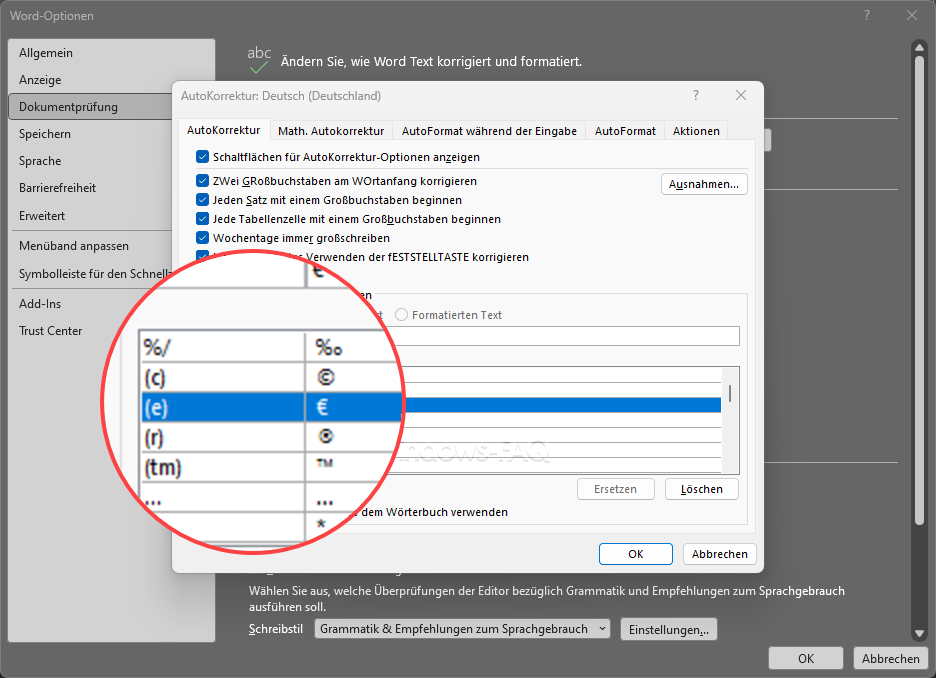Click OK in the Word-Optionen window
This screenshot has width=936, height=678.
coord(806,658)
